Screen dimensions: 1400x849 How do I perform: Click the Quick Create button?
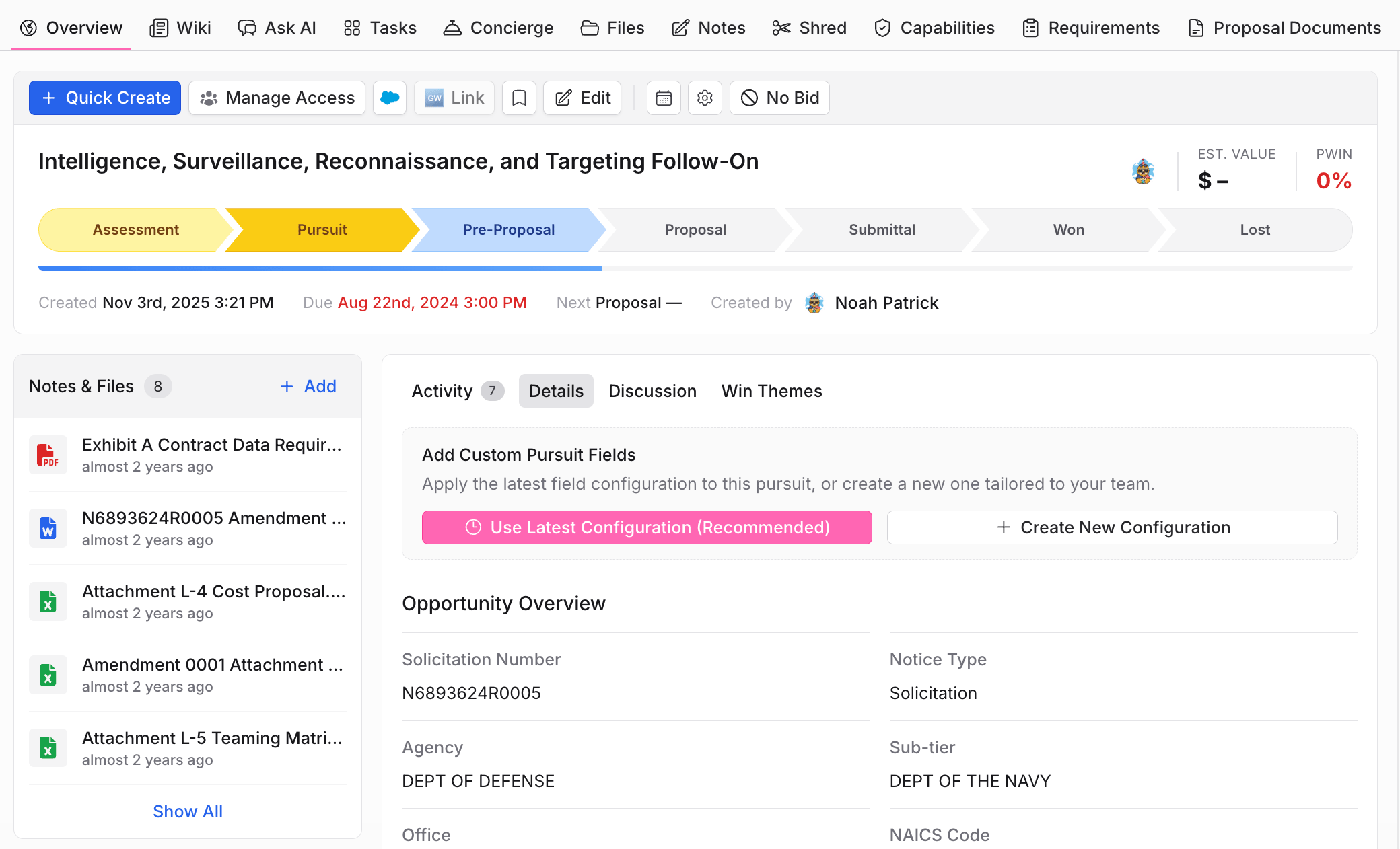tap(105, 98)
